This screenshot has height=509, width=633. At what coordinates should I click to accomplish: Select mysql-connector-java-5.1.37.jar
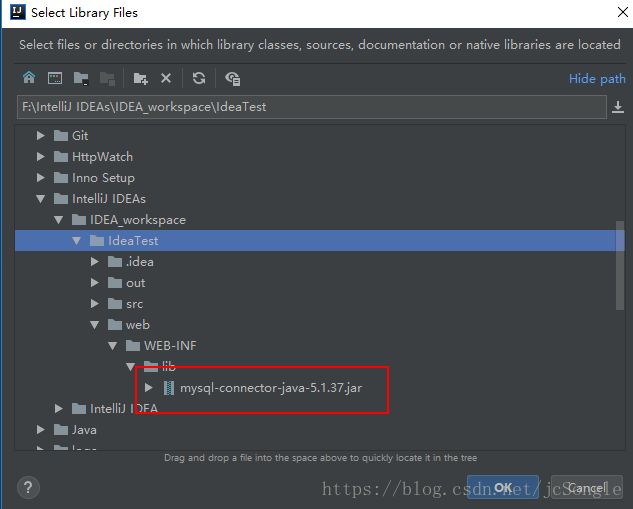tap(271, 388)
